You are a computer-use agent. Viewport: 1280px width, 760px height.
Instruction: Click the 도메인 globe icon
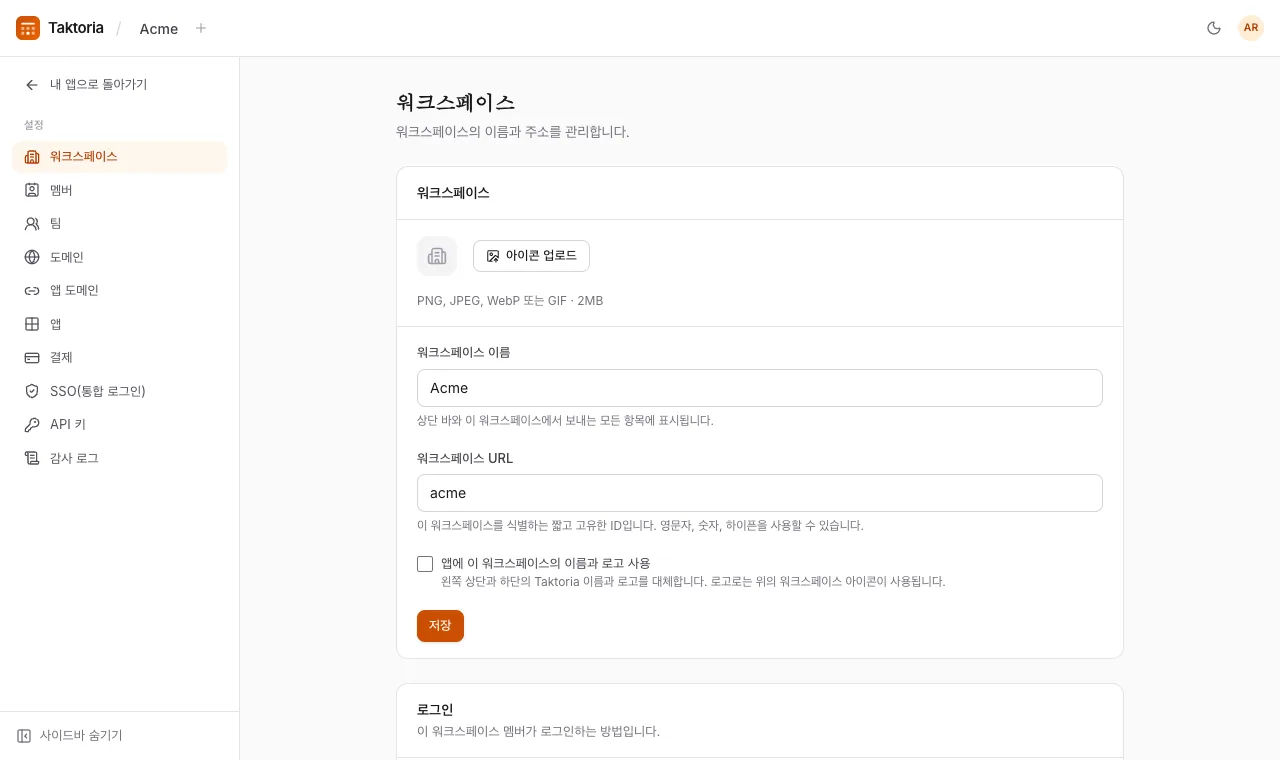pyautogui.click(x=32, y=257)
